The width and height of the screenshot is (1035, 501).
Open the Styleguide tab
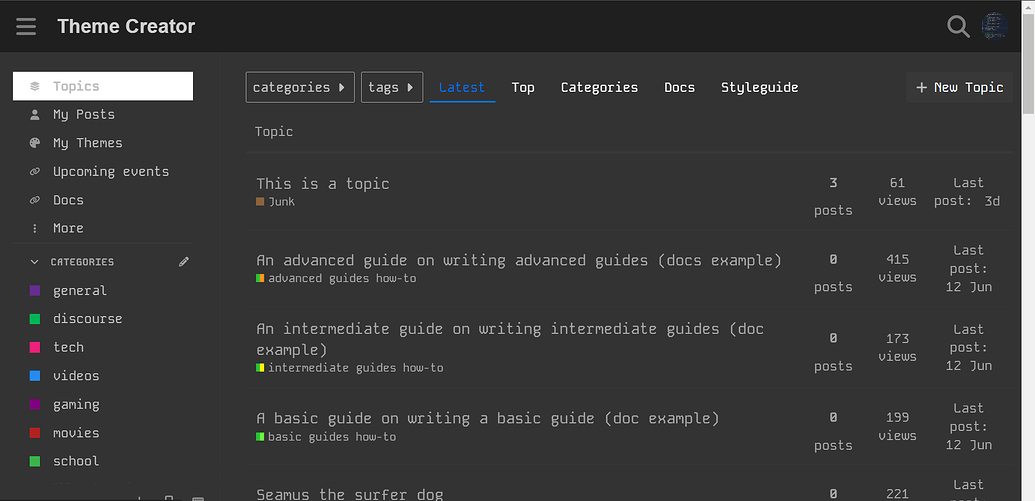759,88
